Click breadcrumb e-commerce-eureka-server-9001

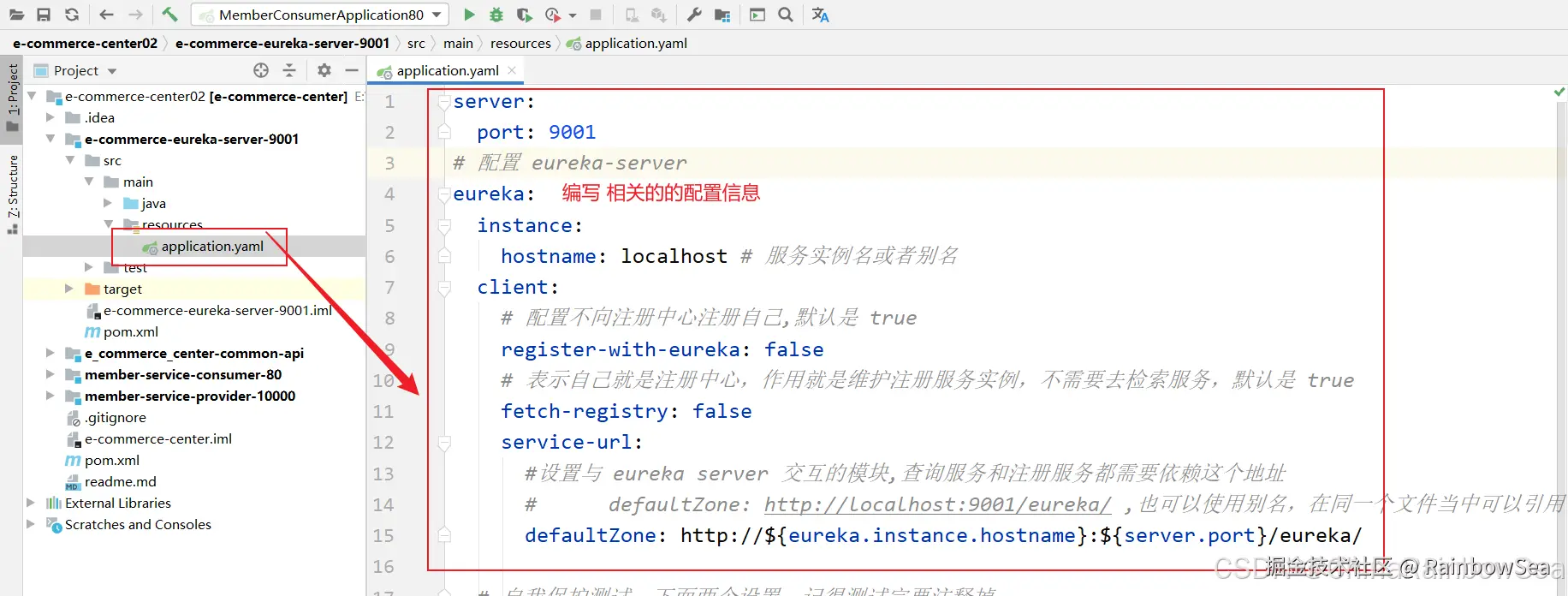282,43
